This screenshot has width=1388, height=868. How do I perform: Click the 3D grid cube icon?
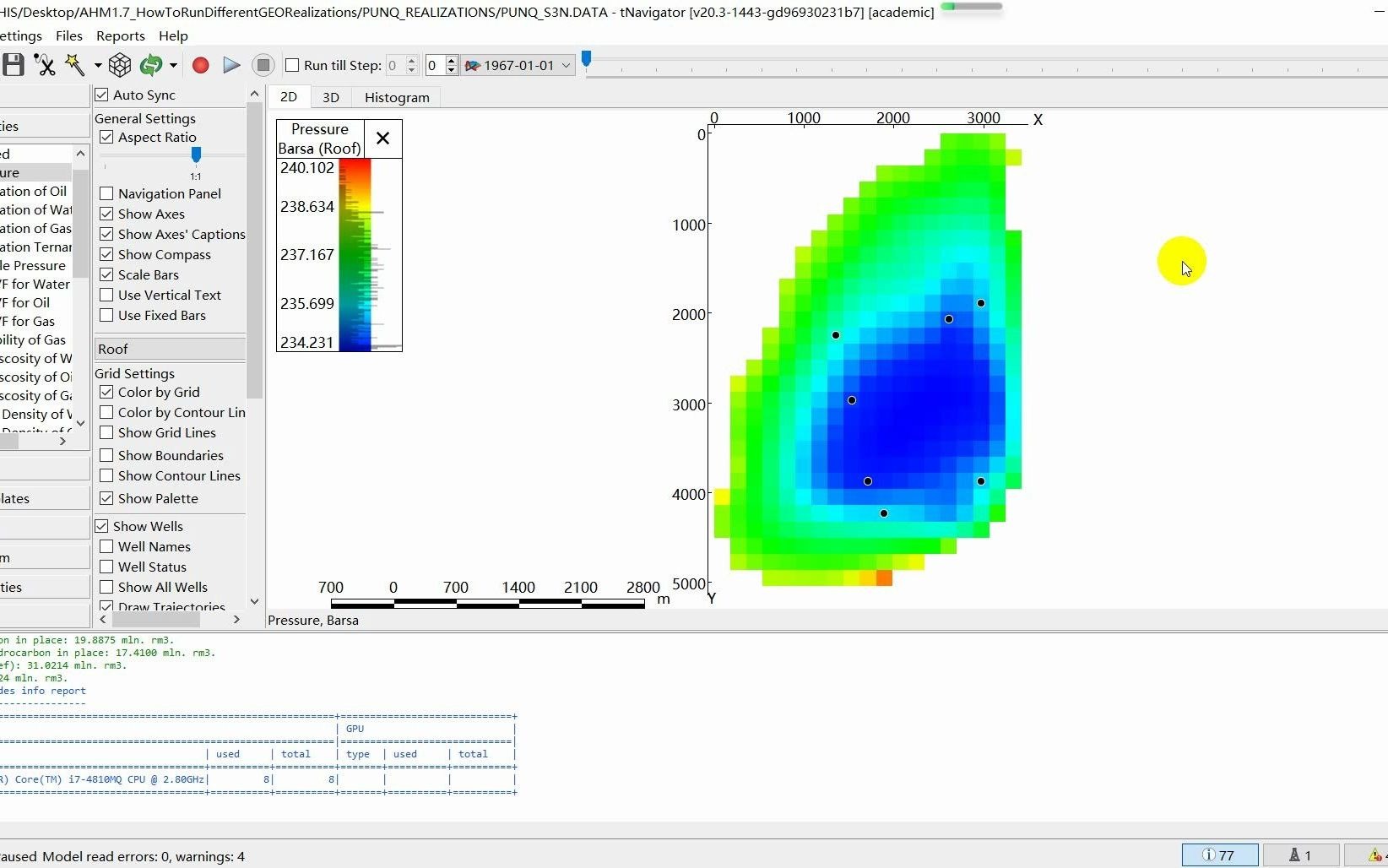(x=120, y=65)
